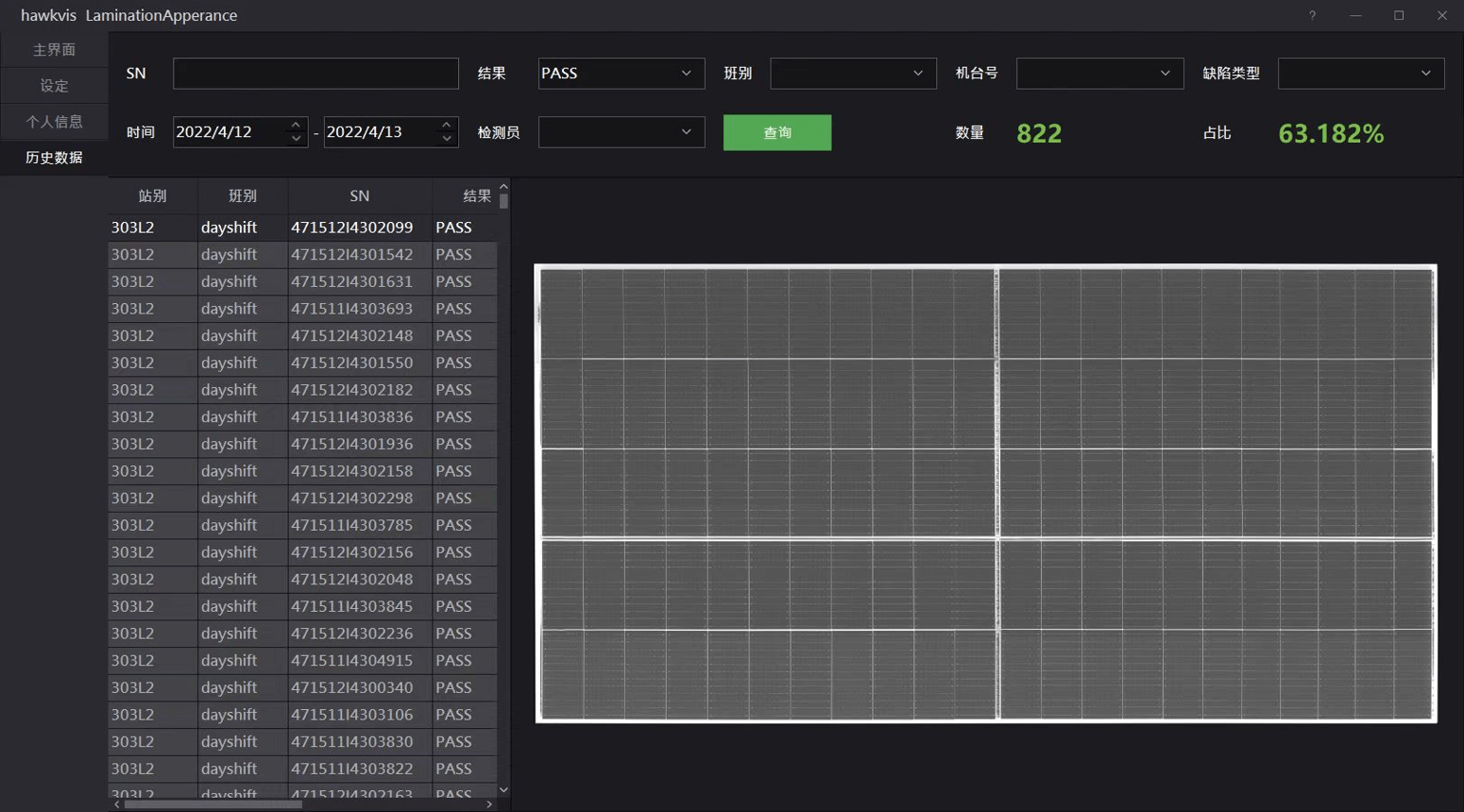Select row with SN 471511I4303830
The height and width of the screenshot is (812, 1464).
(302, 741)
